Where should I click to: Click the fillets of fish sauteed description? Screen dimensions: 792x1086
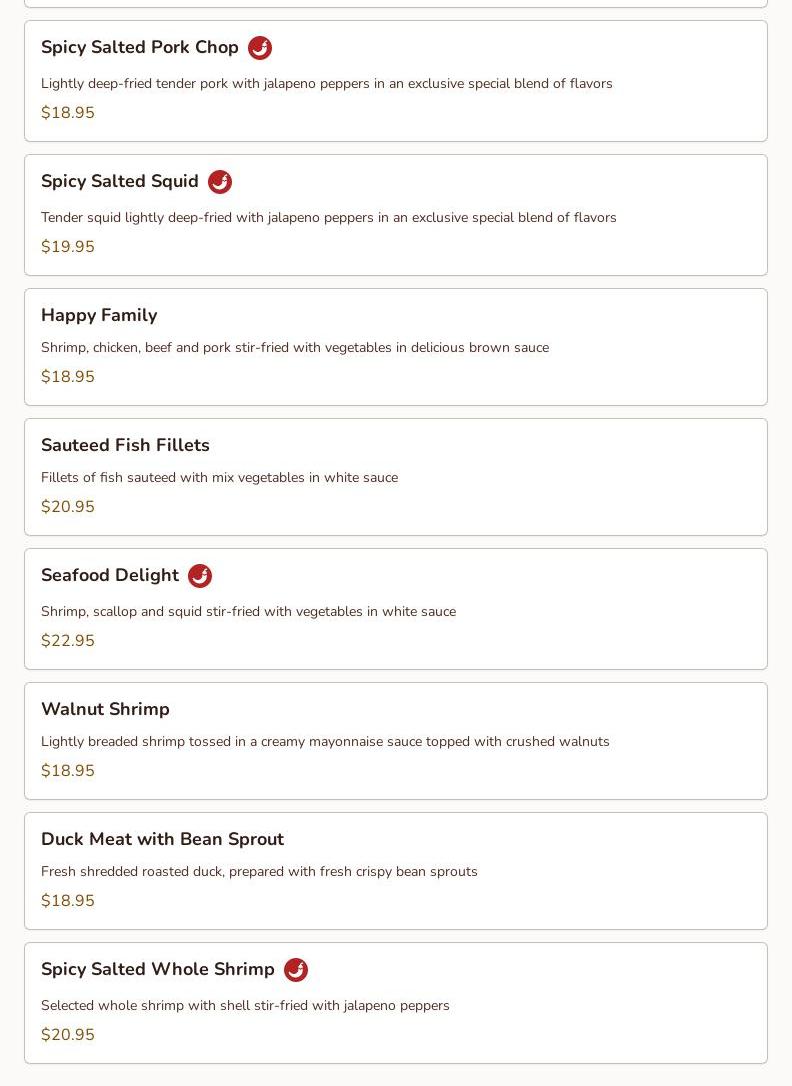(219, 478)
